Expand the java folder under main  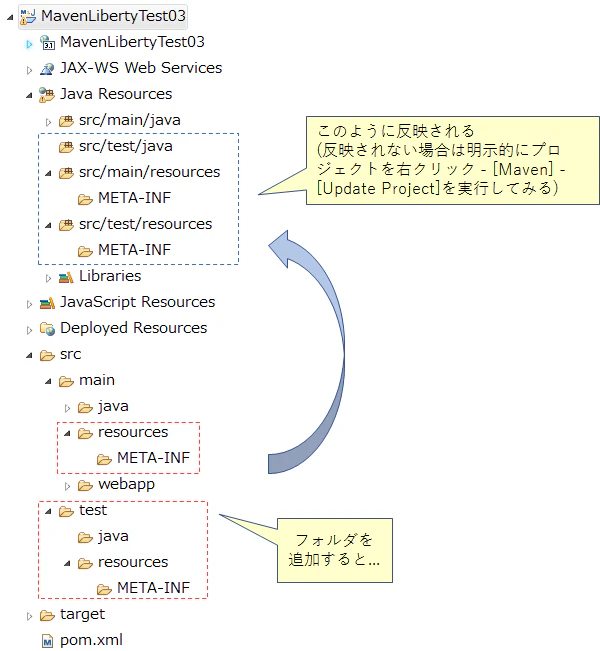(x=67, y=408)
